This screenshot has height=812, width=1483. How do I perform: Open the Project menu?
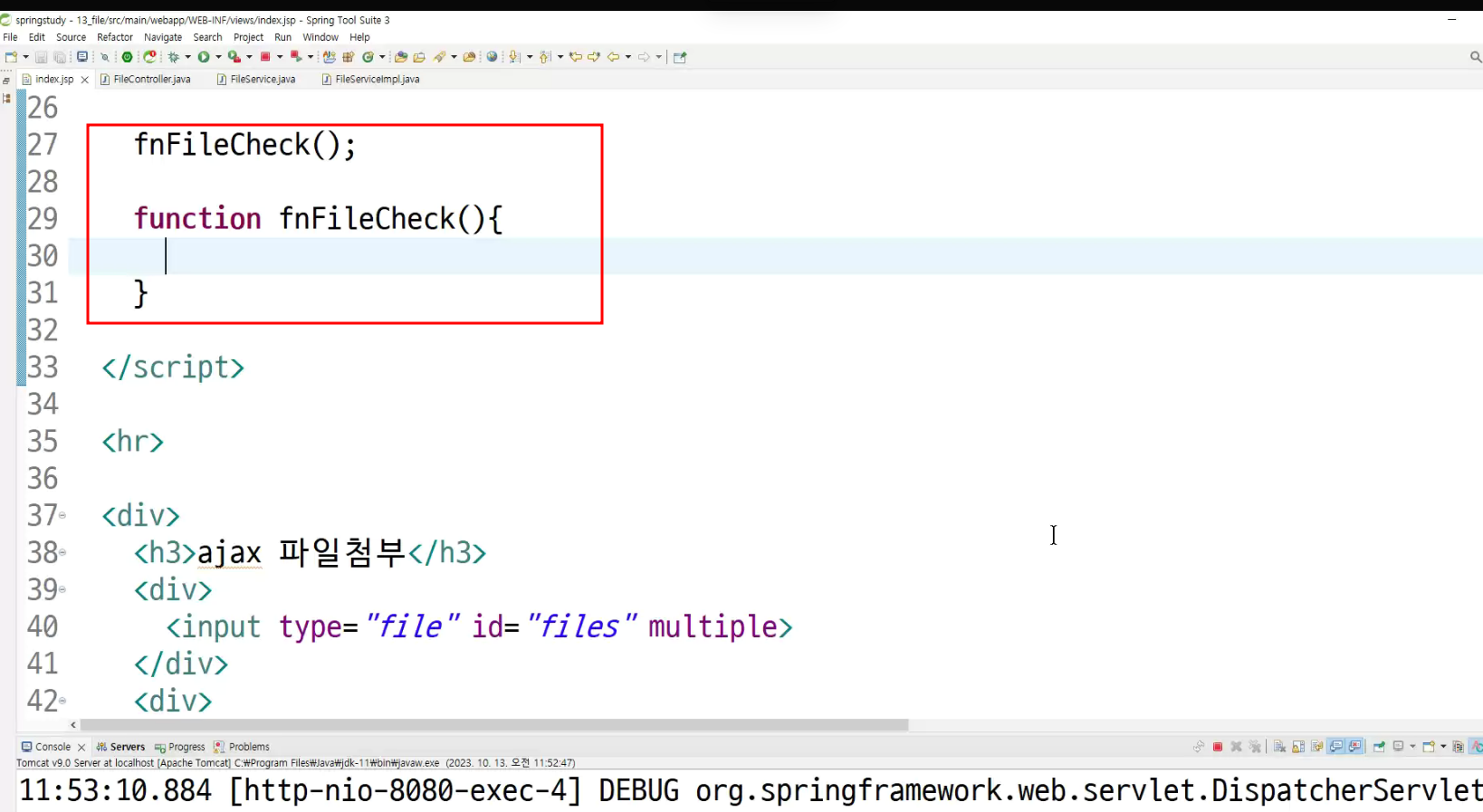coord(249,37)
